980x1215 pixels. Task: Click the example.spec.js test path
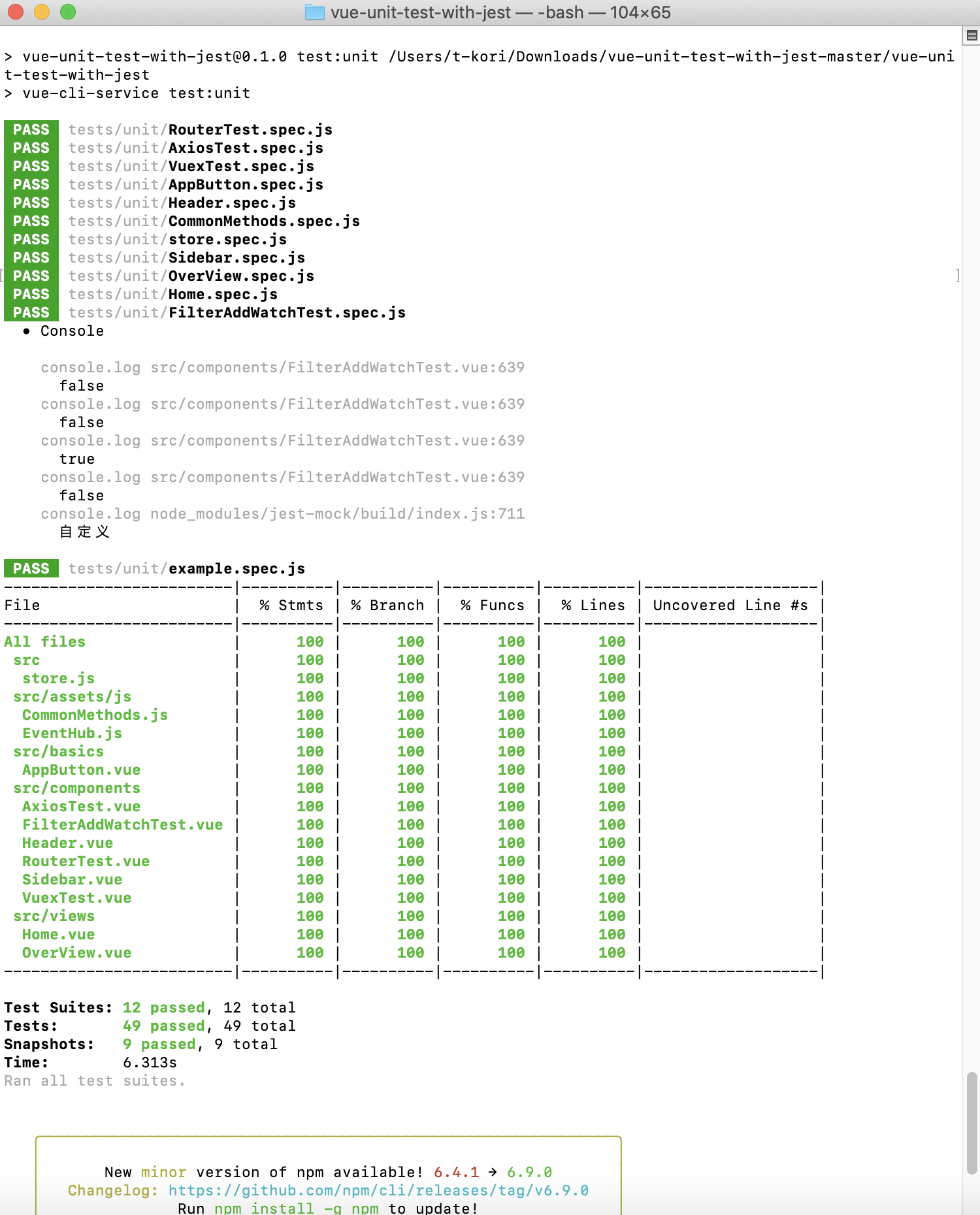pos(187,568)
